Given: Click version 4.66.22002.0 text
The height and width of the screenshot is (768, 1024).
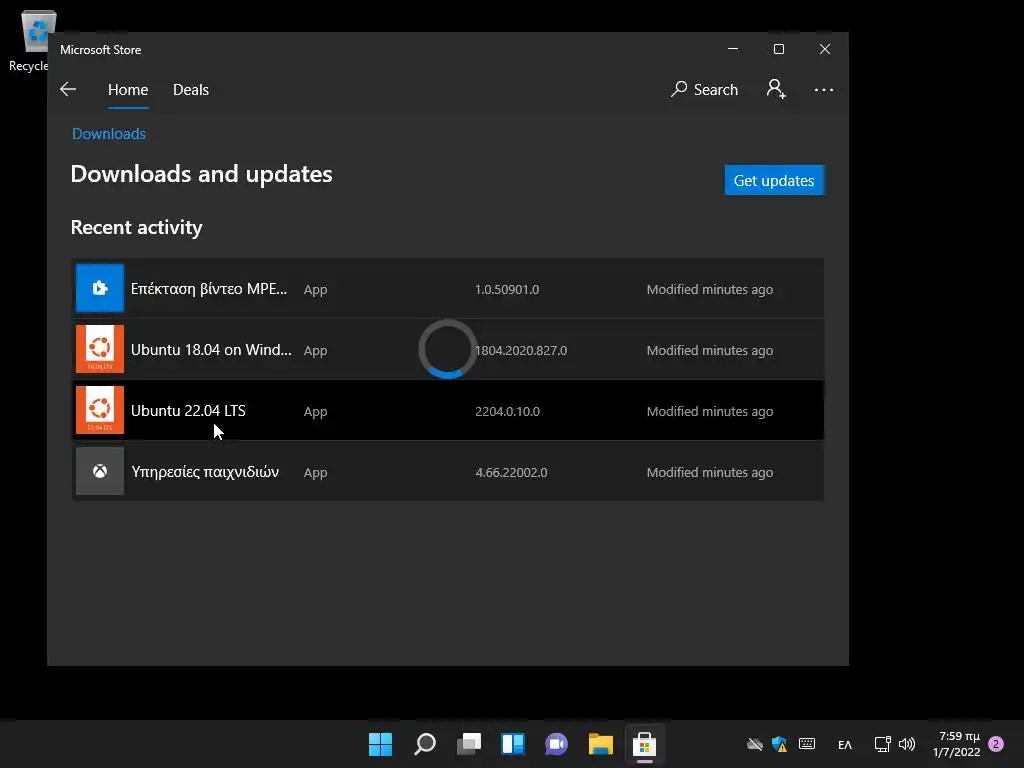Looking at the screenshot, I should tap(511, 472).
